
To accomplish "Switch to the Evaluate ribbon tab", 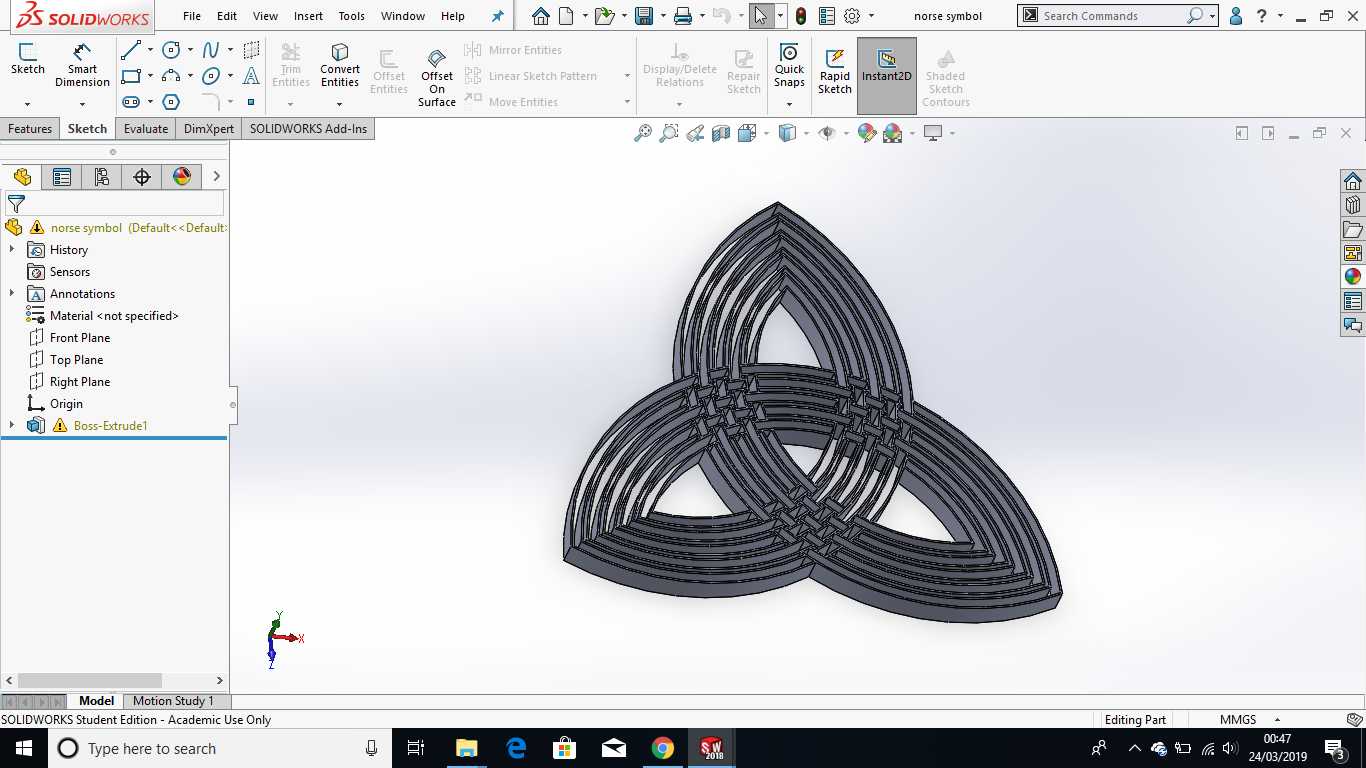I will [146, 129].
